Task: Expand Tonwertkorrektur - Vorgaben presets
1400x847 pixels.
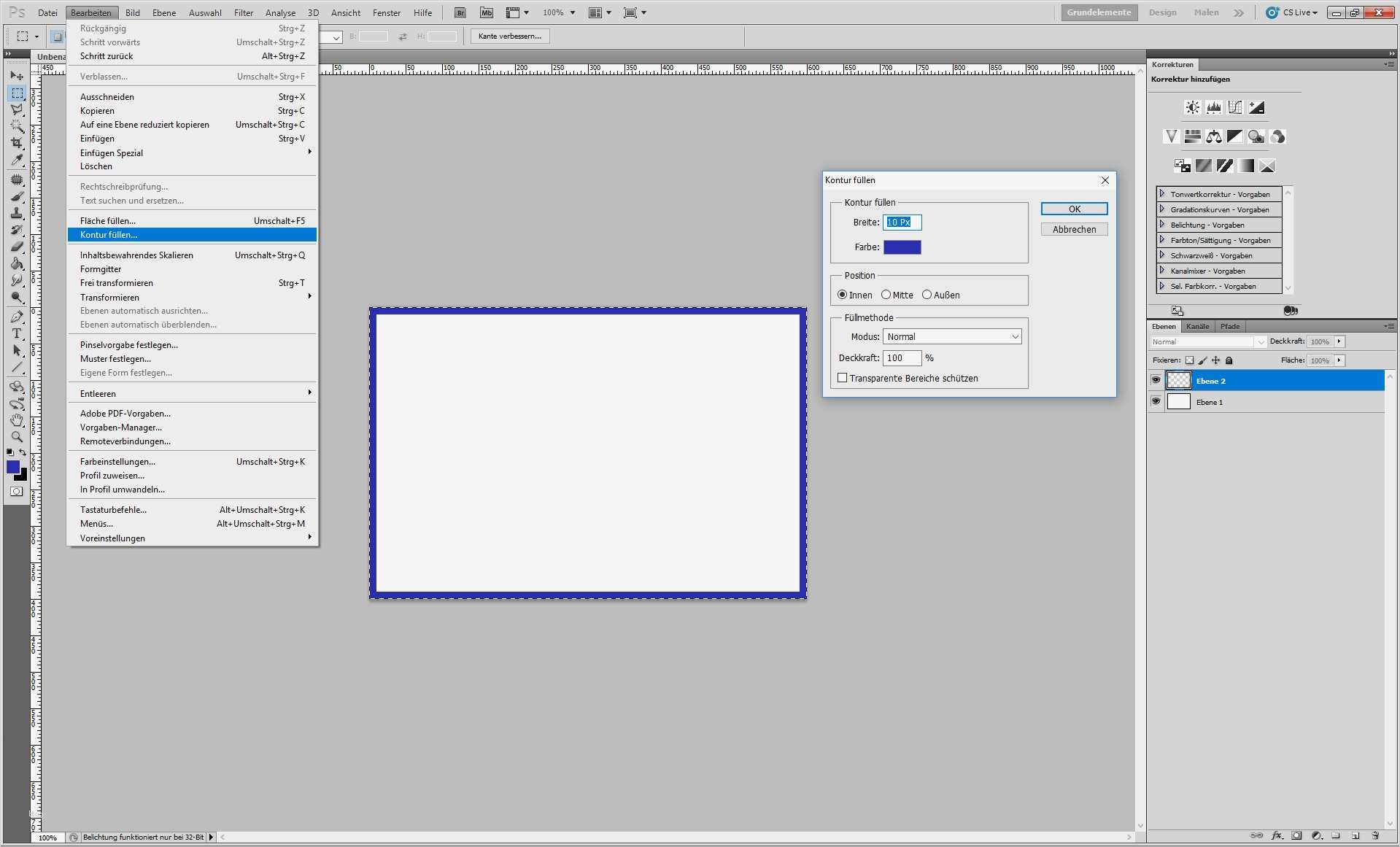Action: pos(1162,194)
